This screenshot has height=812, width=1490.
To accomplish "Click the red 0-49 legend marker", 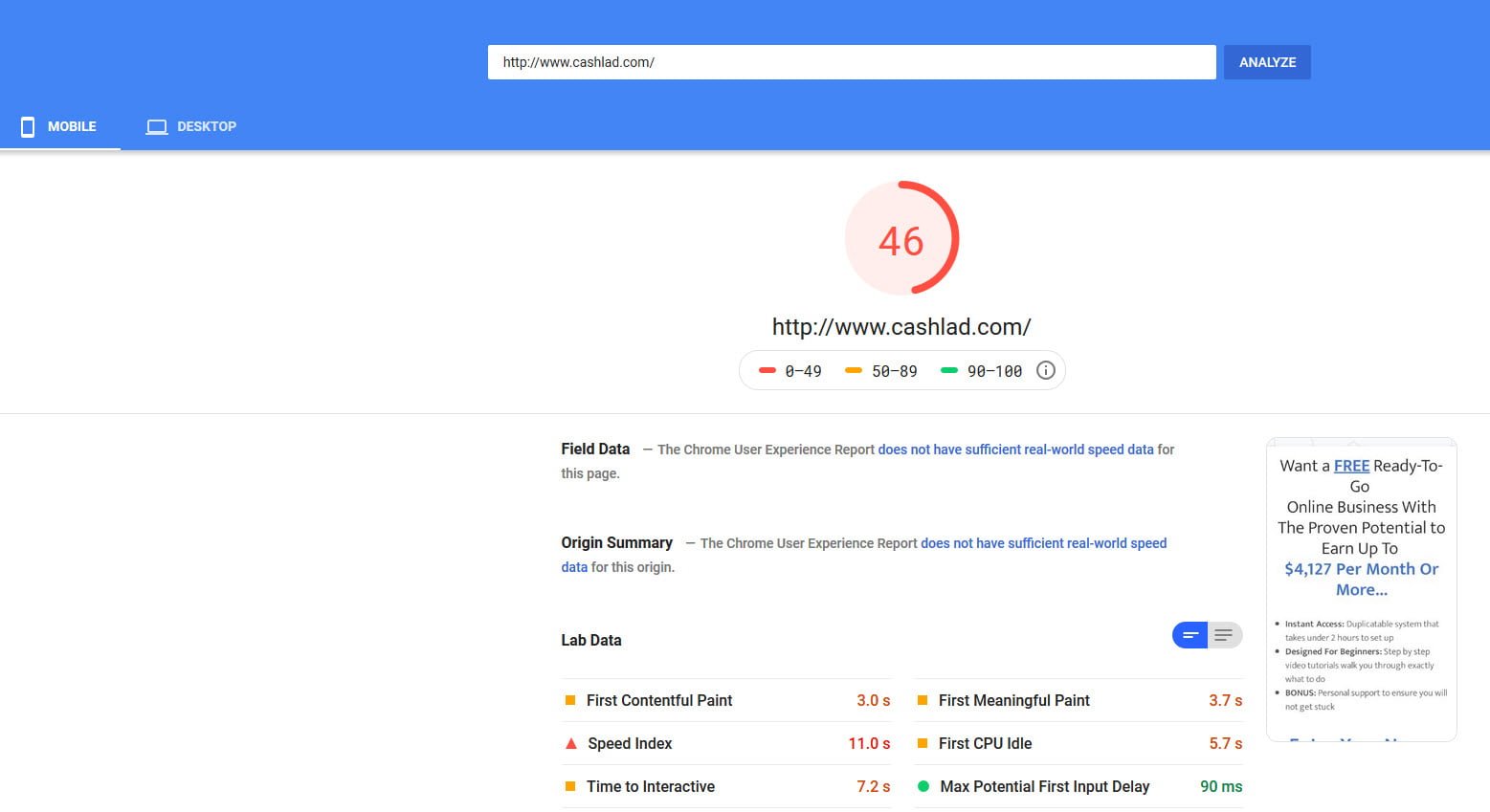I will click(x=767, y=370).
